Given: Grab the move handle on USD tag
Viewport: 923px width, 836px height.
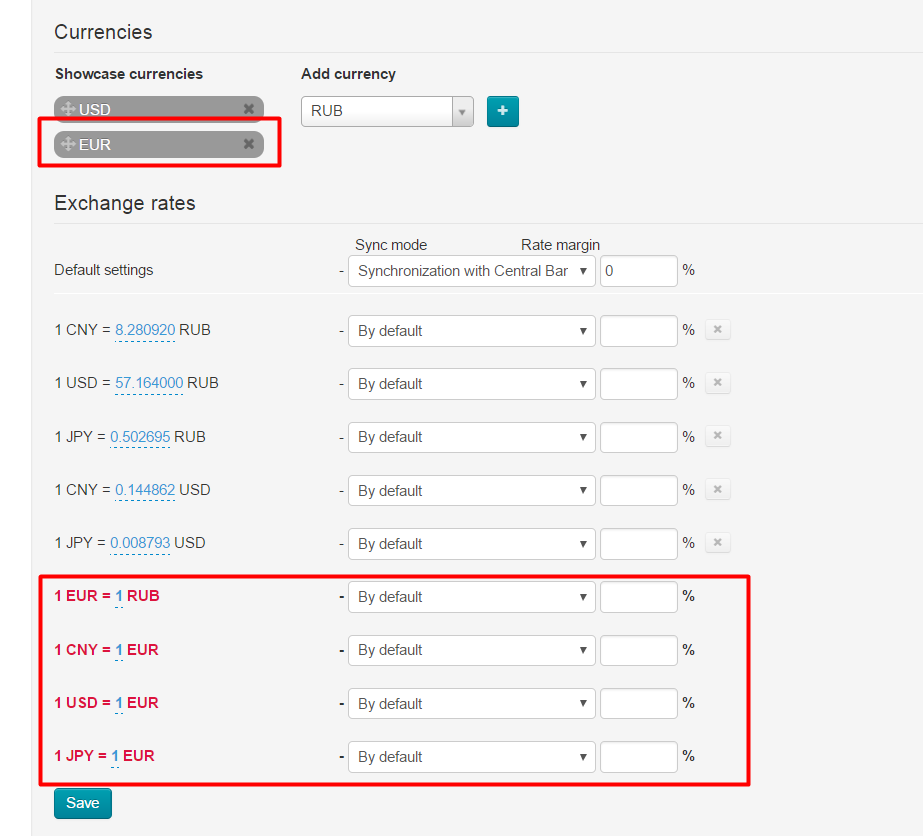Looking at the screenshot, I should 68,109.
